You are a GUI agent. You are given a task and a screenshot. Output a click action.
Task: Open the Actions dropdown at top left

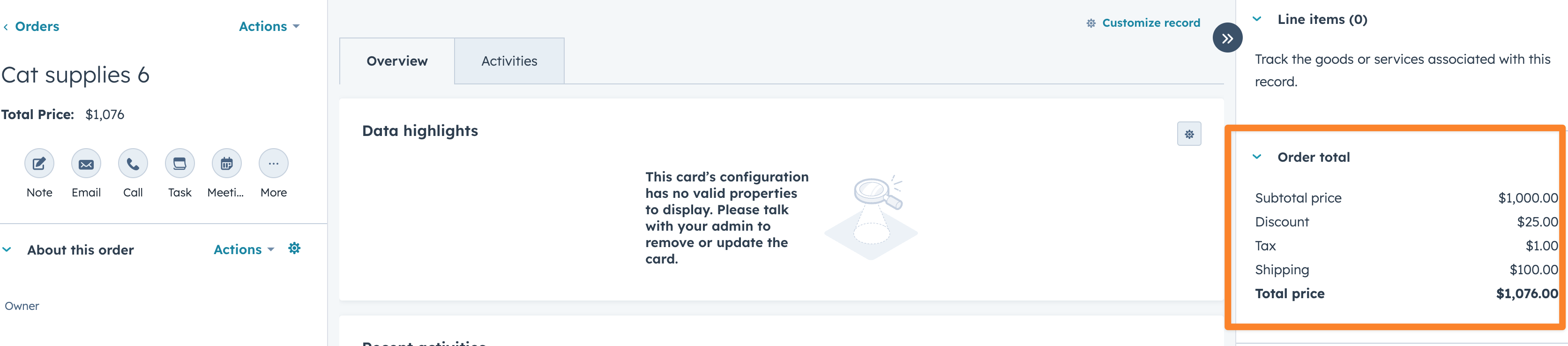tap(268, 26)
